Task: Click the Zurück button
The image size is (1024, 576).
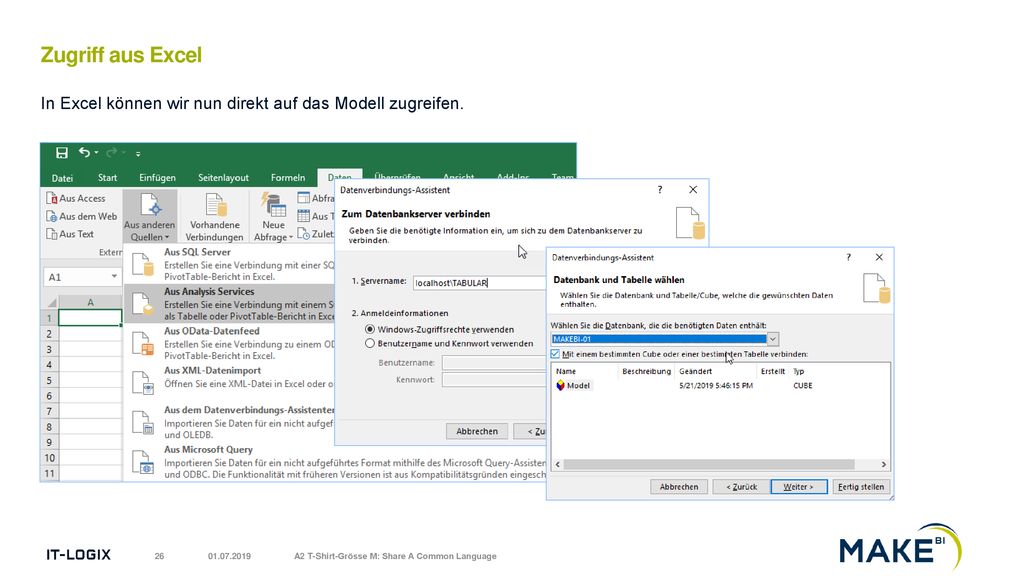Action: (x=741, y=487)
